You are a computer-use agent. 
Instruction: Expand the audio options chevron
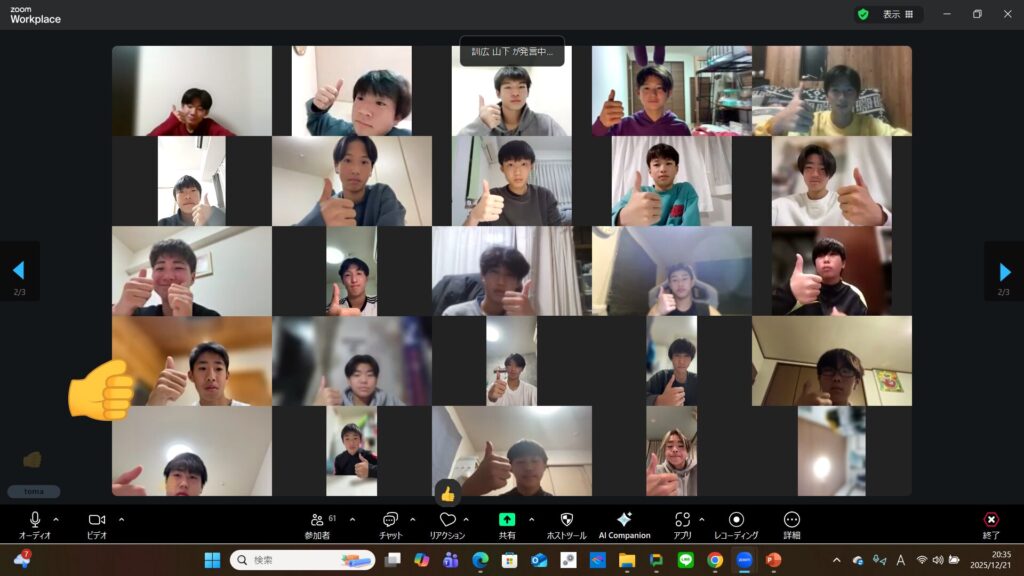[56, 519]
